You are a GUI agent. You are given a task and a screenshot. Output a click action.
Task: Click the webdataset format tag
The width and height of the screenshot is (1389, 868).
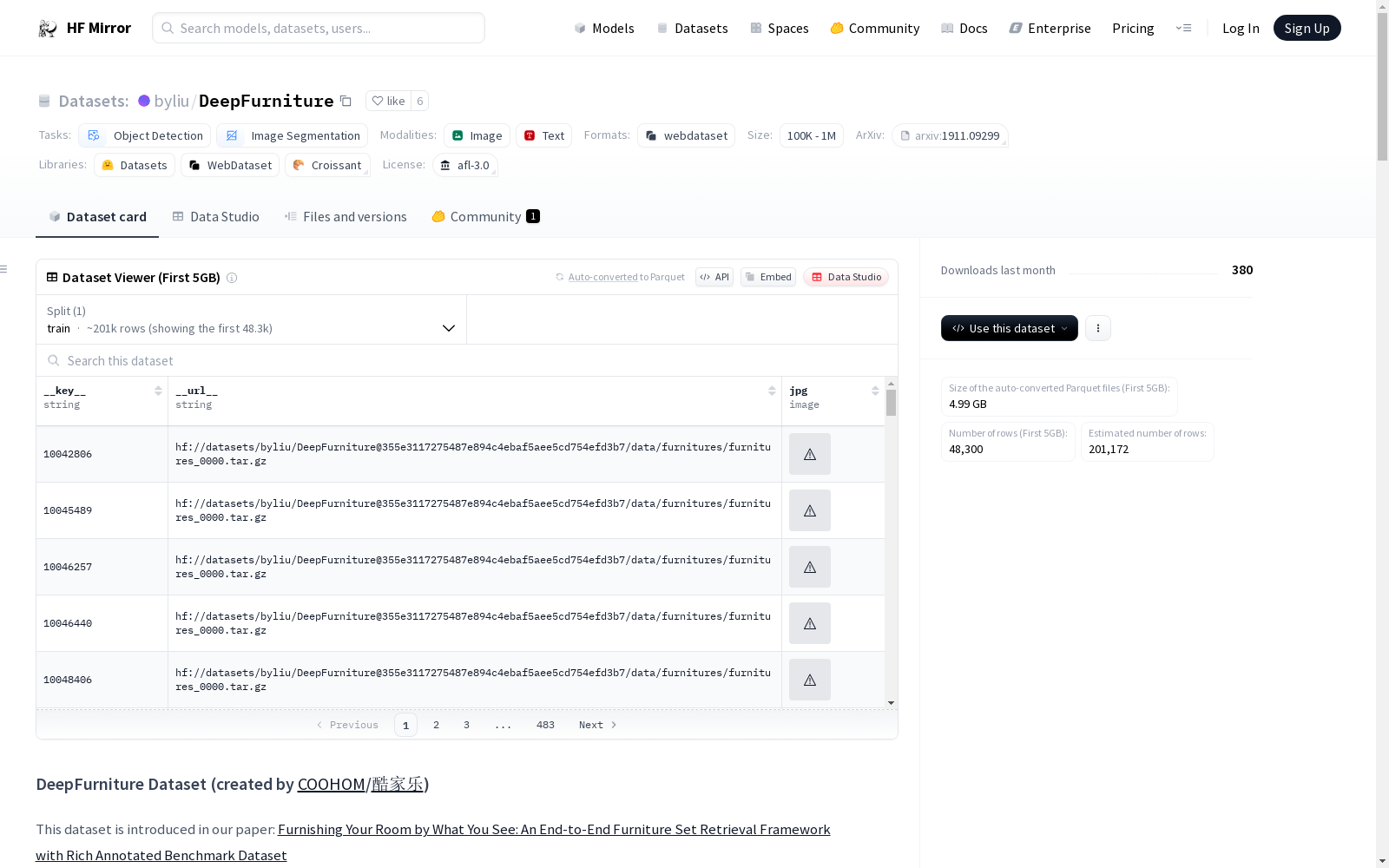(x=686, y=135)
